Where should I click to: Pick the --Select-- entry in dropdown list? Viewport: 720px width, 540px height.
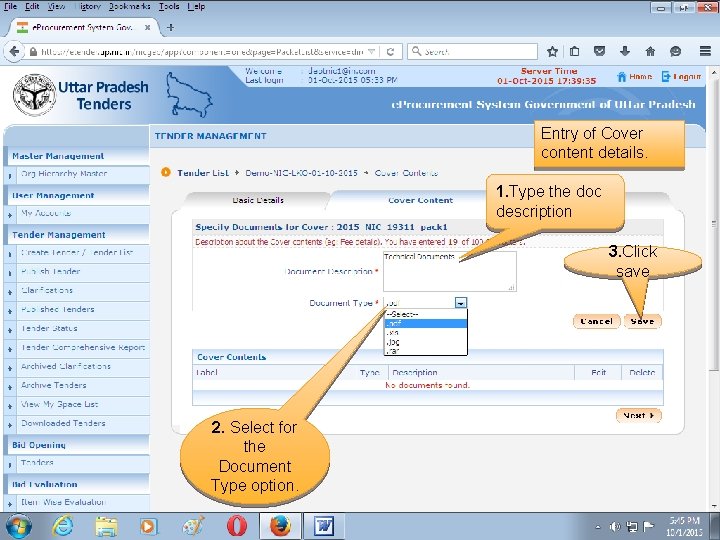[x=426, y=315]
